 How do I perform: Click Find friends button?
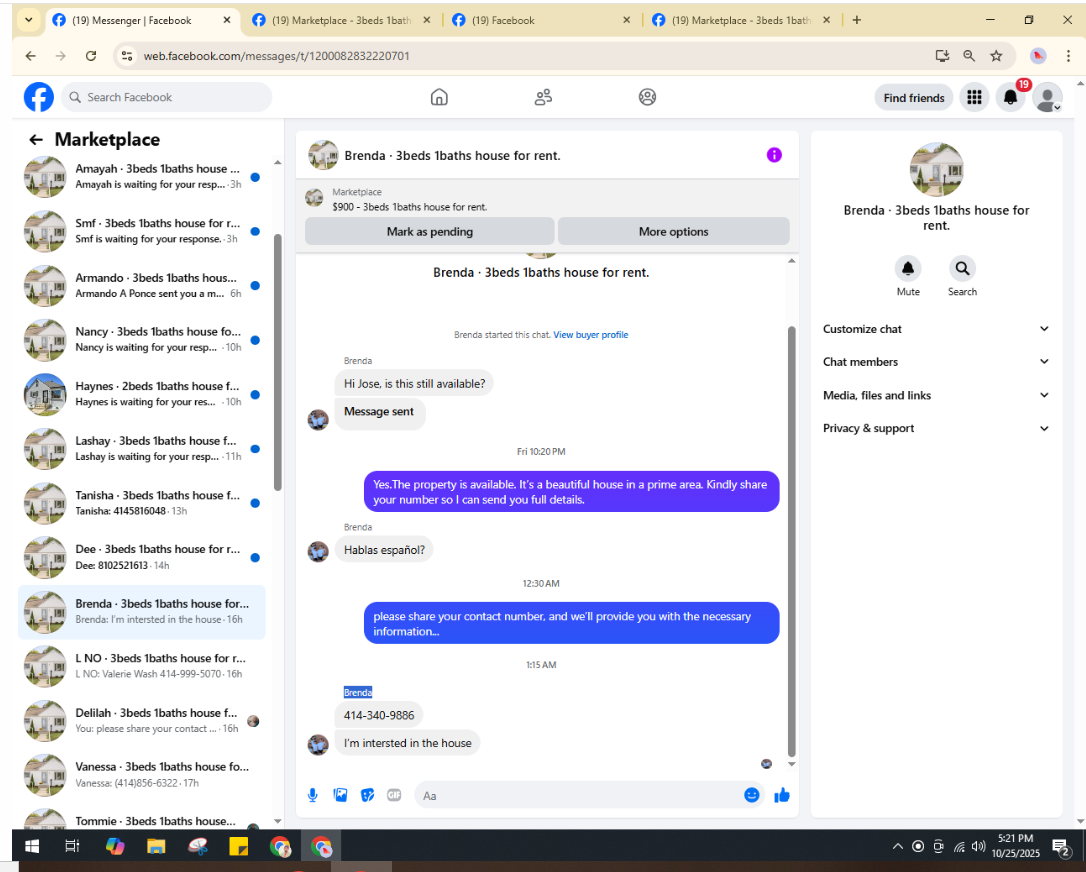[914, 98]
